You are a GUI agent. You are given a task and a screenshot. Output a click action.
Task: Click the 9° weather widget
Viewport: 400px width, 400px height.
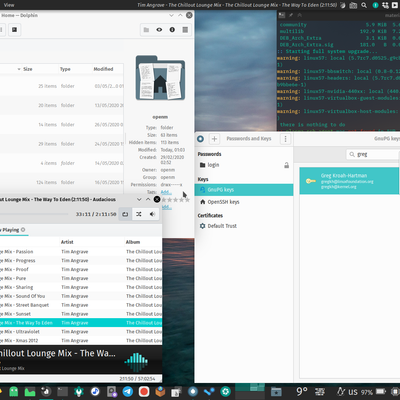pyautogui.click(x=302, y=391)
